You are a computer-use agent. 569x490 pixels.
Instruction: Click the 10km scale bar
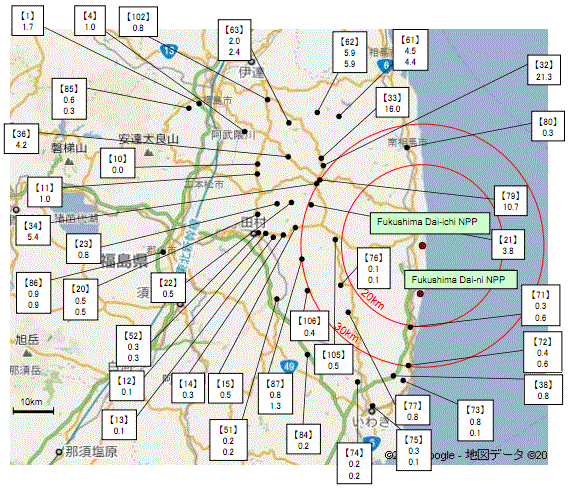(x=33, y=411)
